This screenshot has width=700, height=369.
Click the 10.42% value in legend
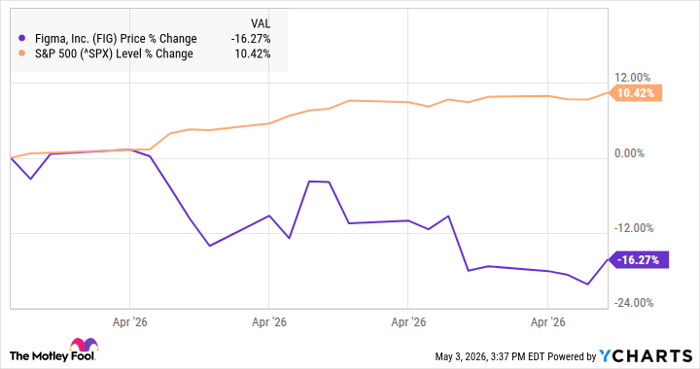(x=252, y=54)
